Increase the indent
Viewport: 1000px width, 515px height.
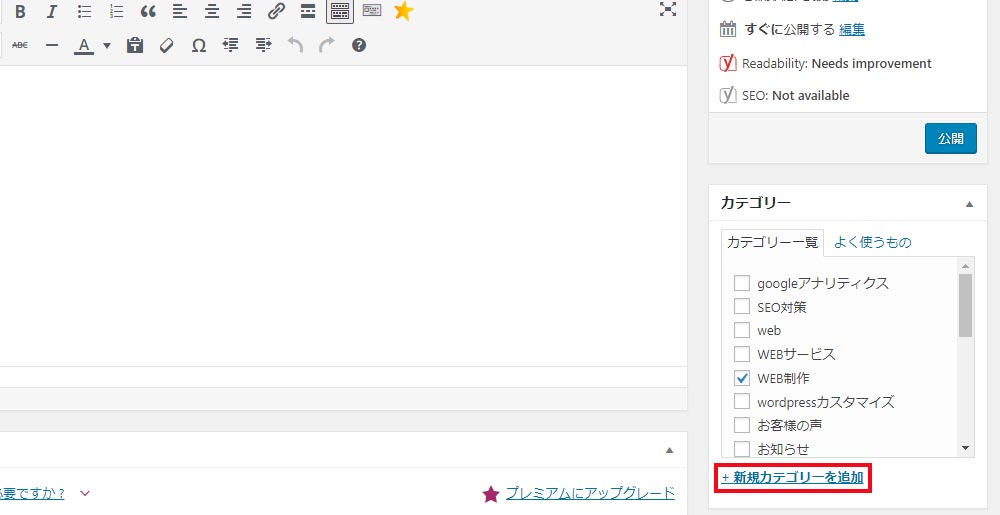(263, 45)
